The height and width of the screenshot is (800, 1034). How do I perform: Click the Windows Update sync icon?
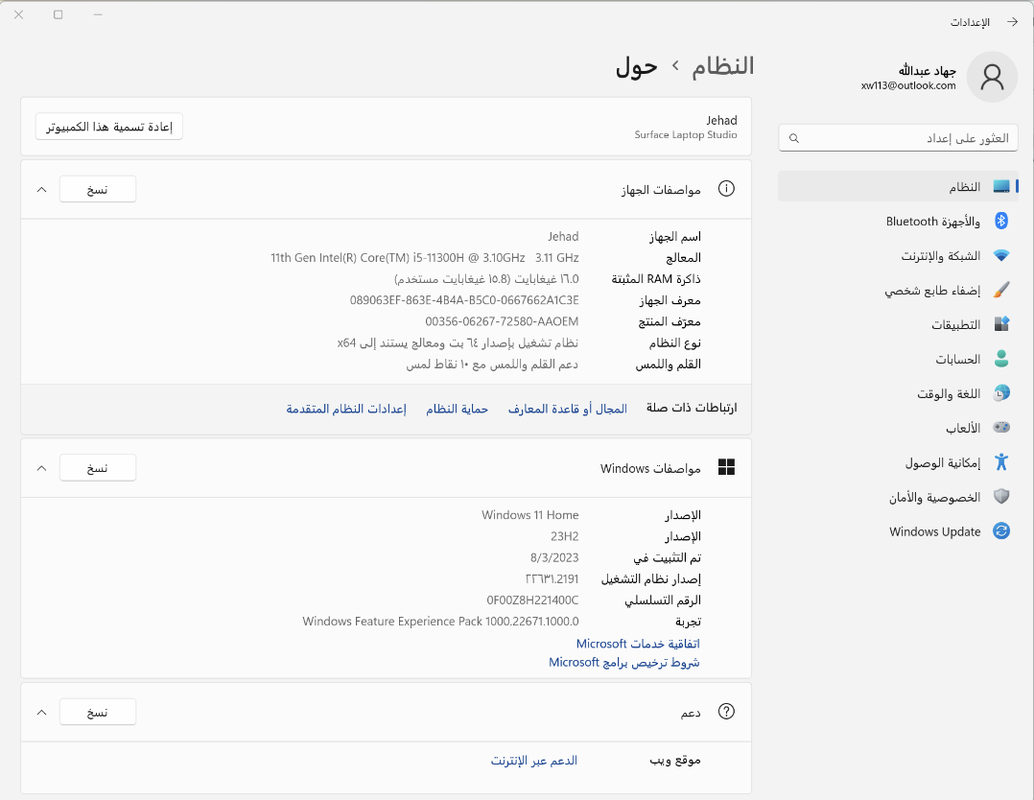(x=1001, y=531)
